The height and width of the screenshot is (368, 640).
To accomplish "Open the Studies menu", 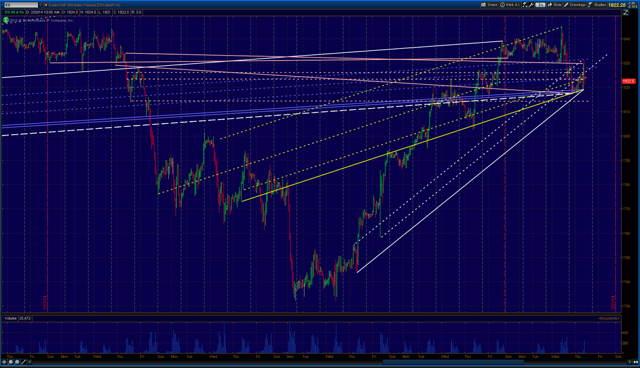I will pos(597,5).
